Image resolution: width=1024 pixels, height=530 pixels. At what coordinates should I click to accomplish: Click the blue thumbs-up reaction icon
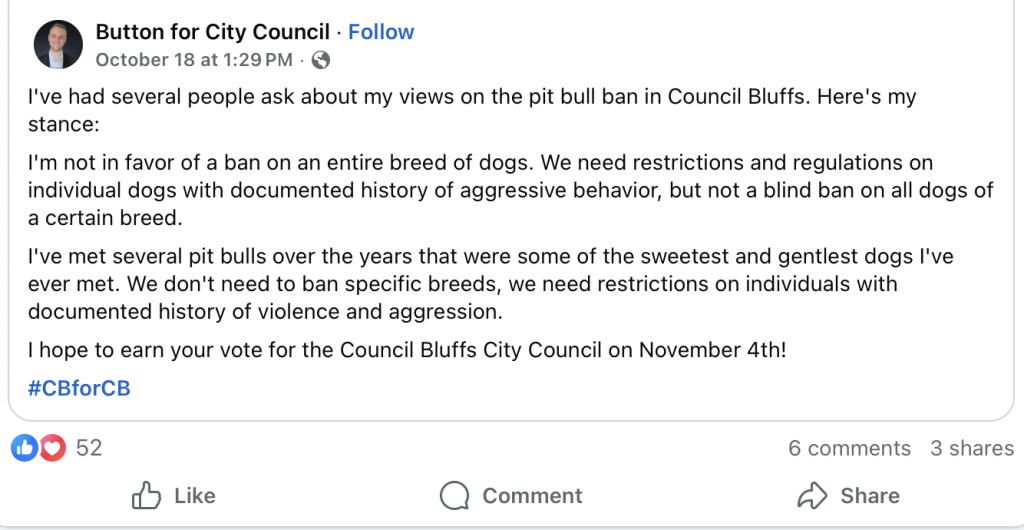24,448
